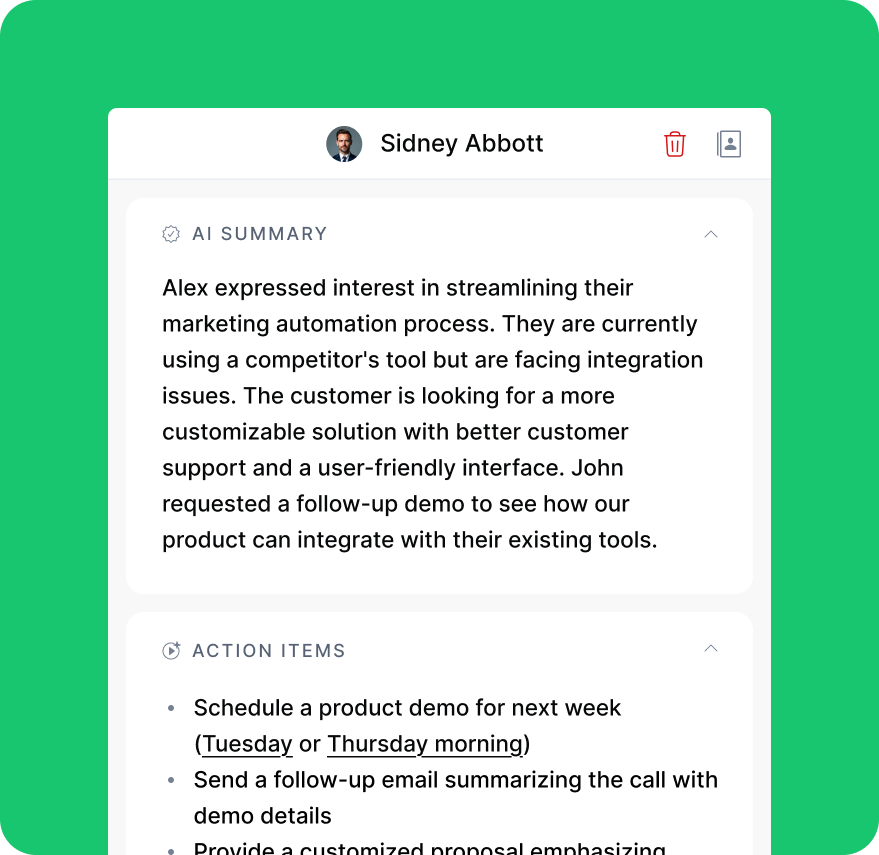879x855 pixels.
Task: Click the bullet next to the proposal item
Action: (x=172, y=848)
